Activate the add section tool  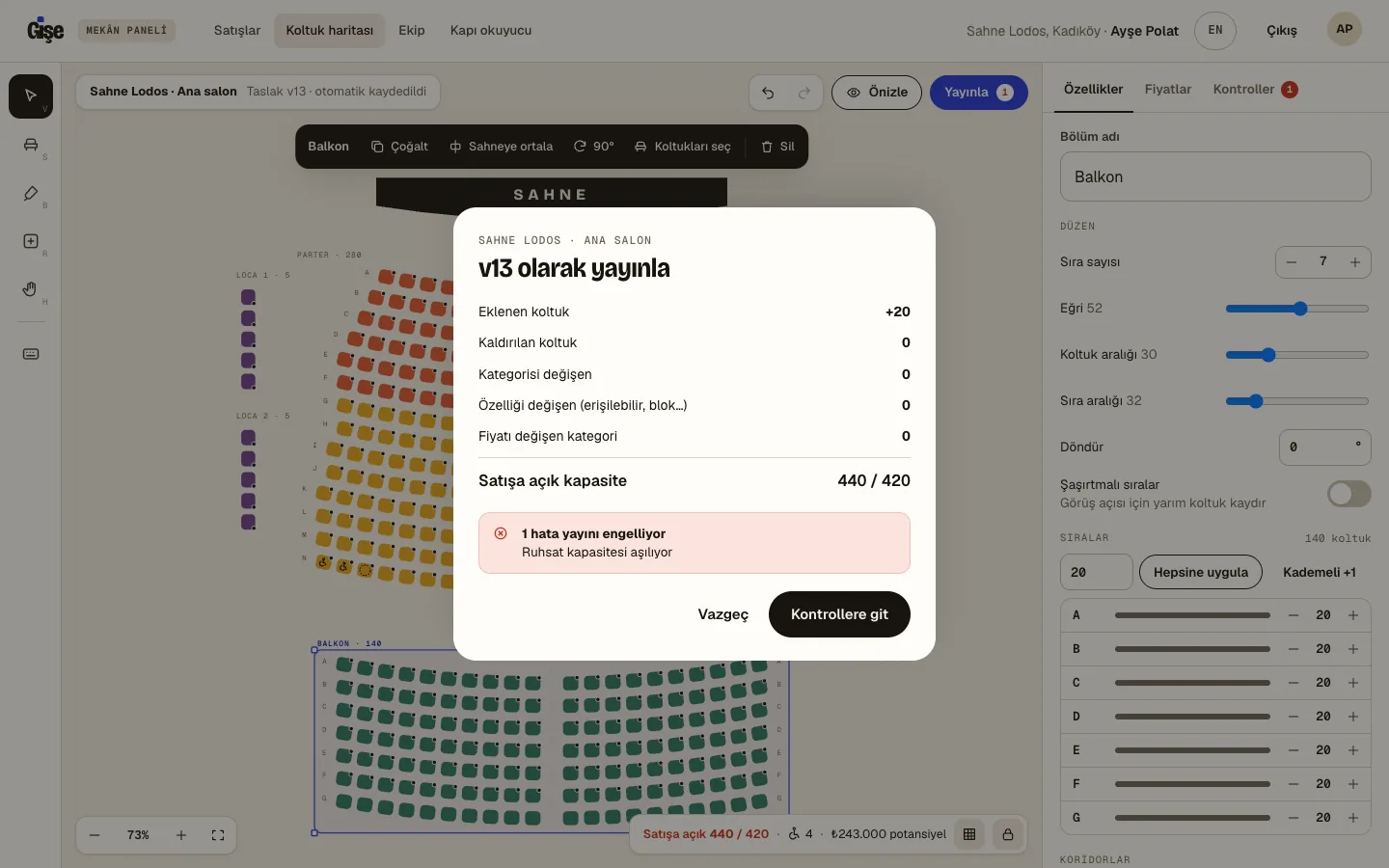pyautogui.click(x=31, y=241)
